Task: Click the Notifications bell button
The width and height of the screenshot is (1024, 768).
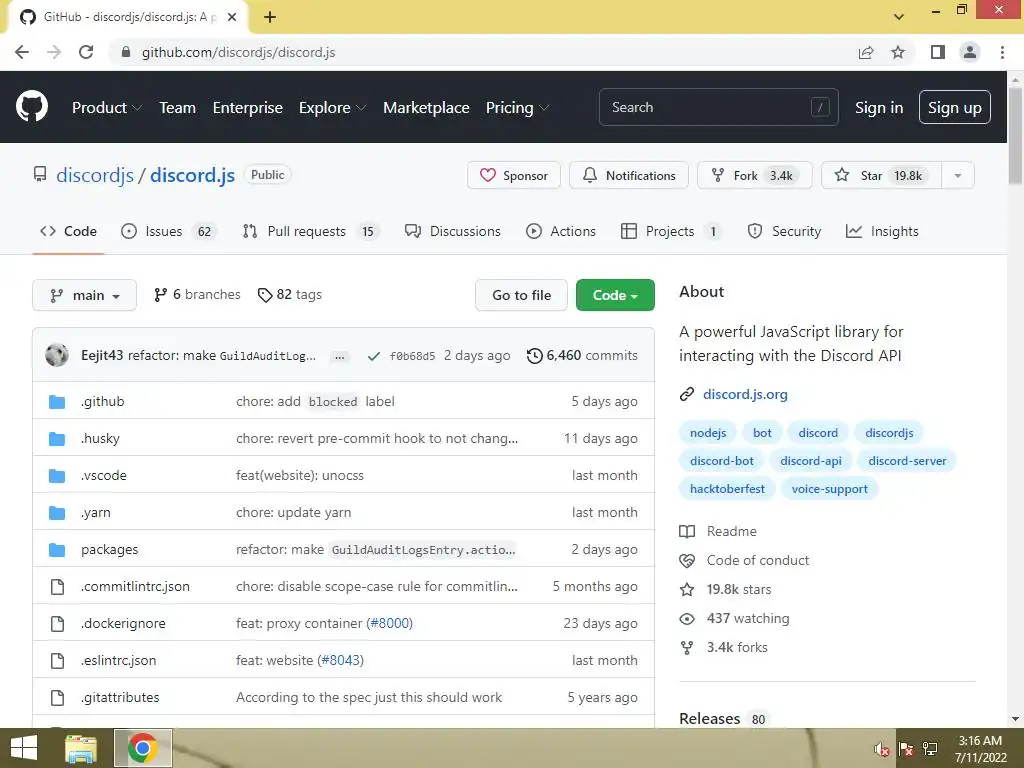Action: [628, 175]
